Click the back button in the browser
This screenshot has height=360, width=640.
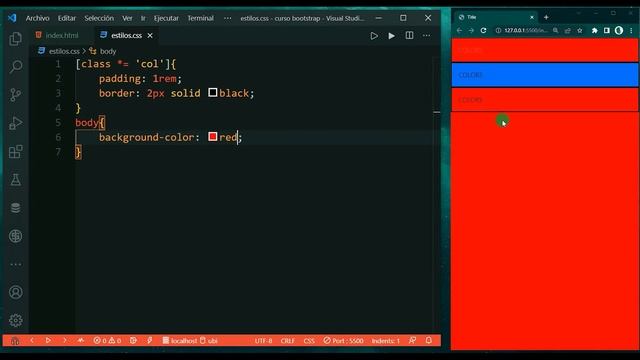pos(459,30)
